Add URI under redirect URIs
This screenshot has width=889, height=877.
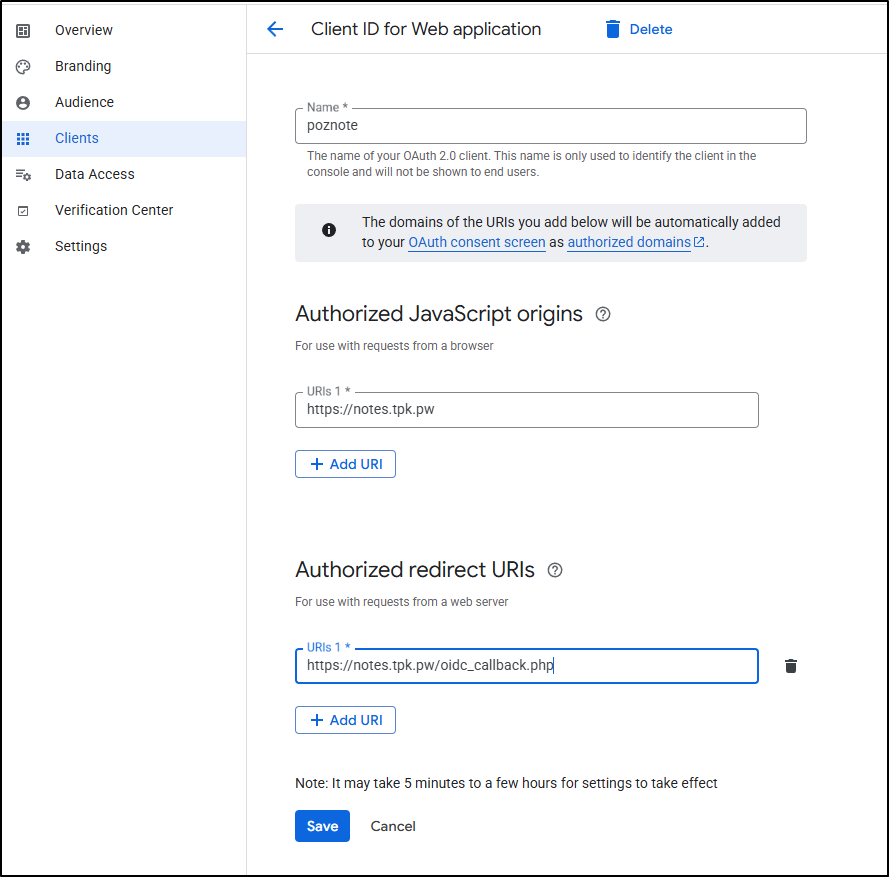[345, 720]
